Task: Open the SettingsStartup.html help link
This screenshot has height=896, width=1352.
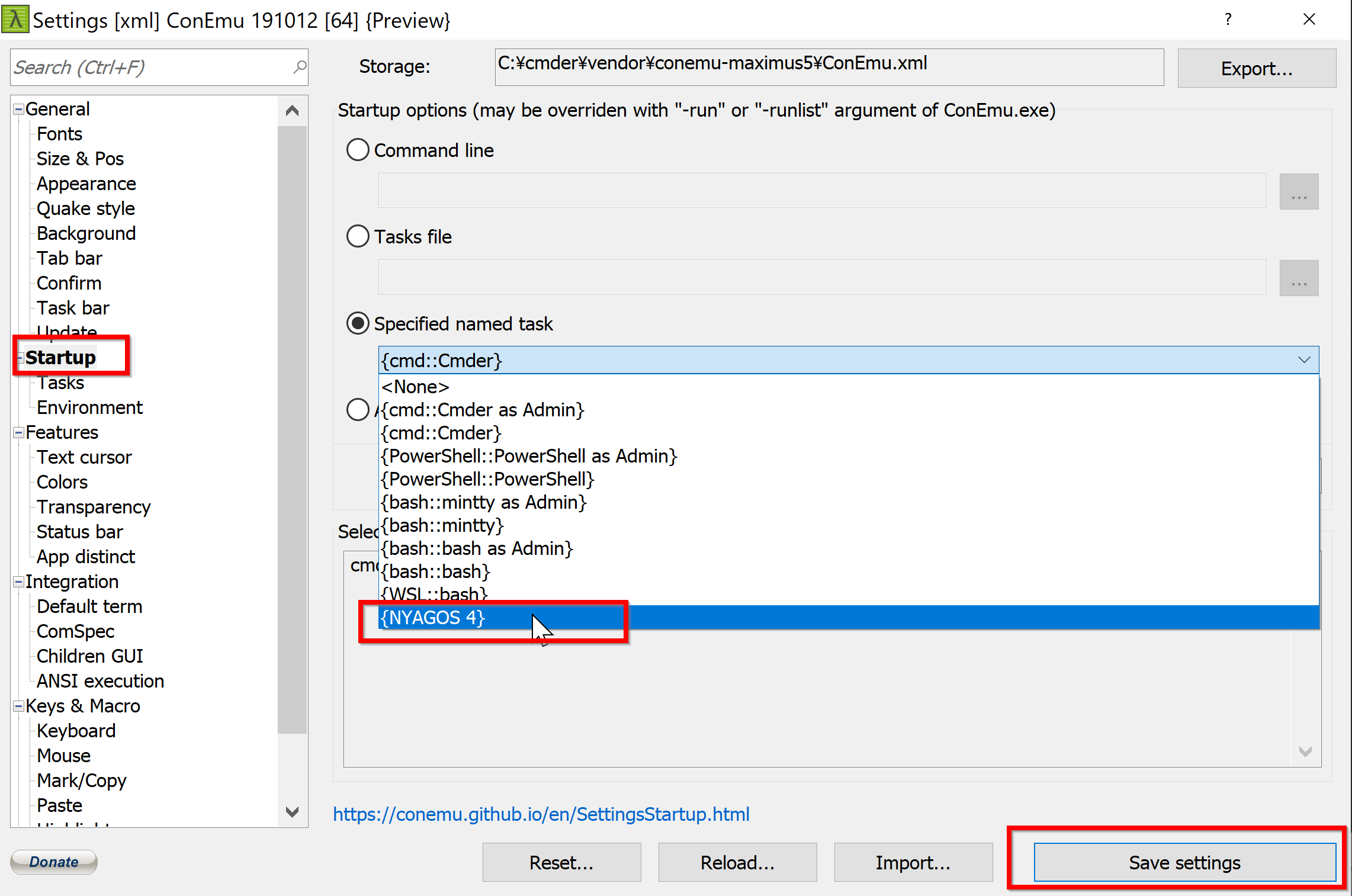Action: tap(541, 814)
